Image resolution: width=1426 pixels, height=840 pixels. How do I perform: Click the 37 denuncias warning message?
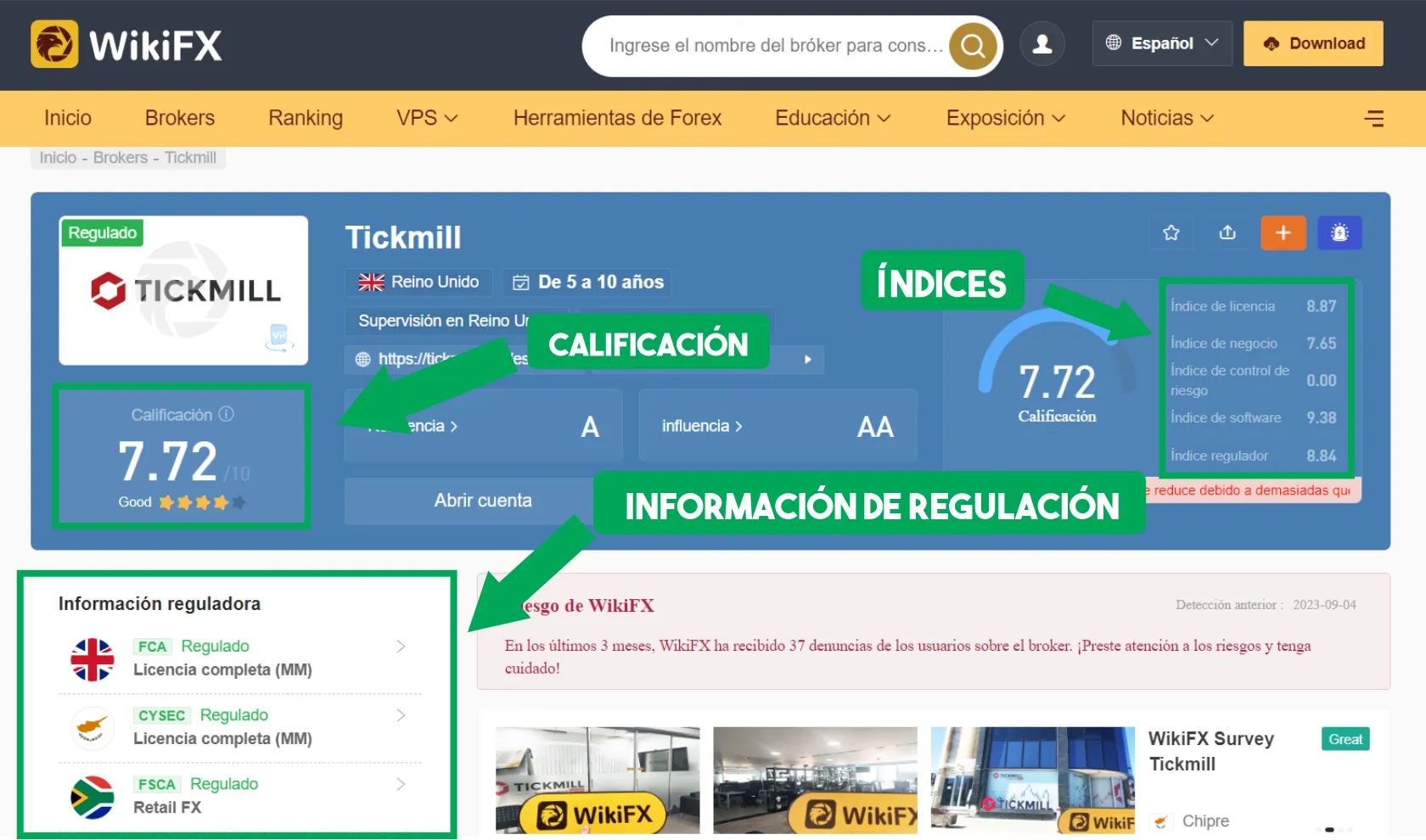pyautogui.click(x=907, y=657)
